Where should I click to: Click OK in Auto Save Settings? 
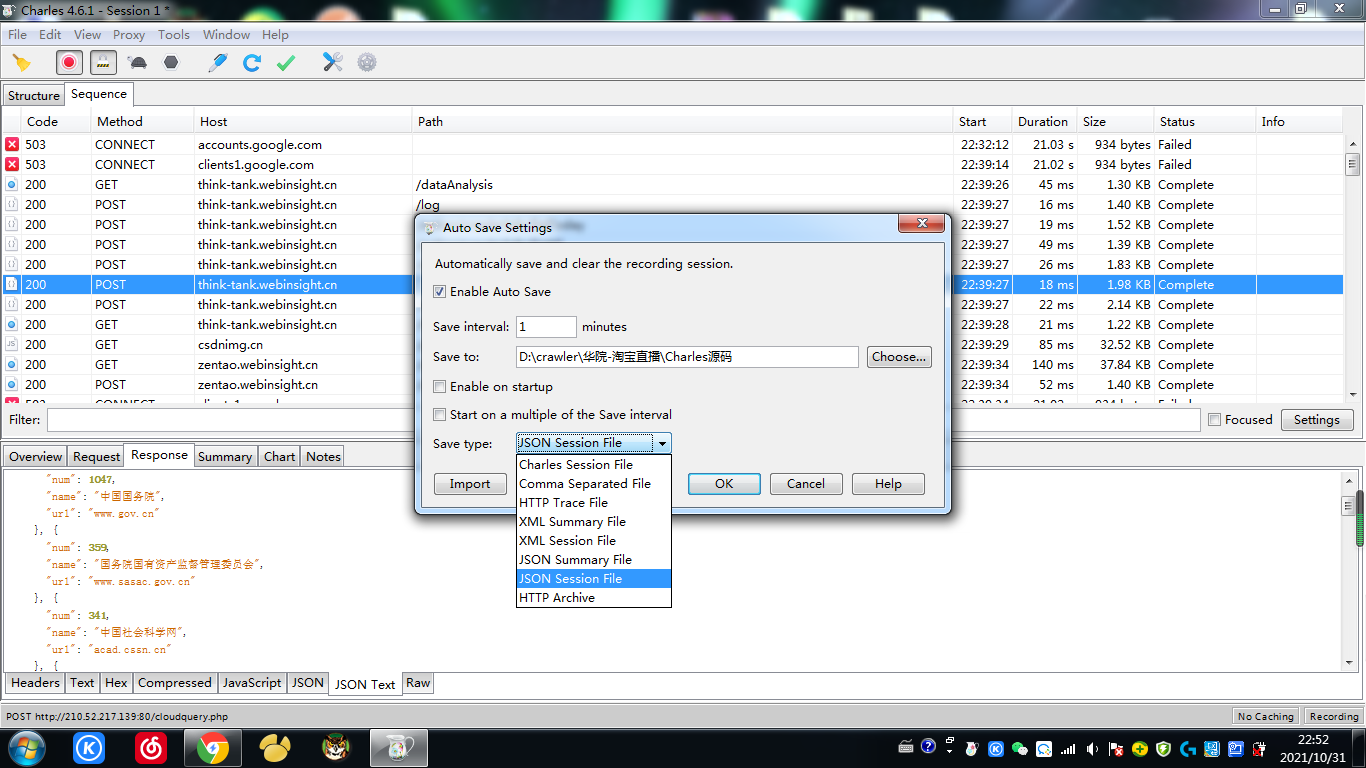(x=724, y=484)
